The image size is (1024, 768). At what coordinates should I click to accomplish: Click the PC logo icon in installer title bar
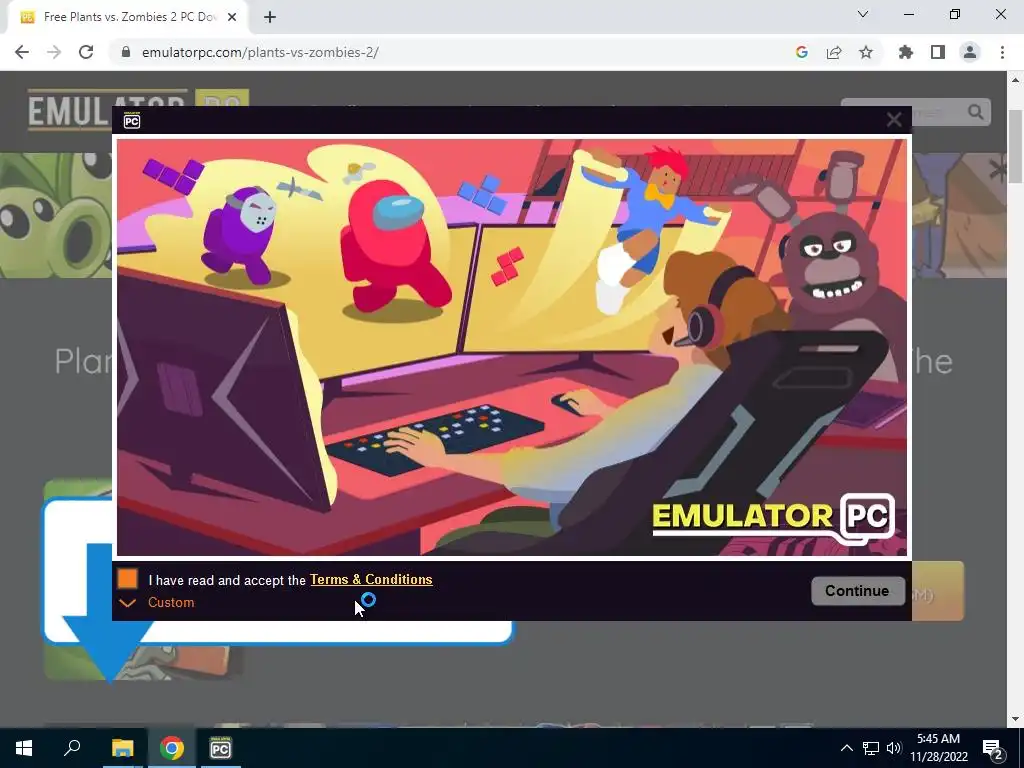(x=132, y=121)
